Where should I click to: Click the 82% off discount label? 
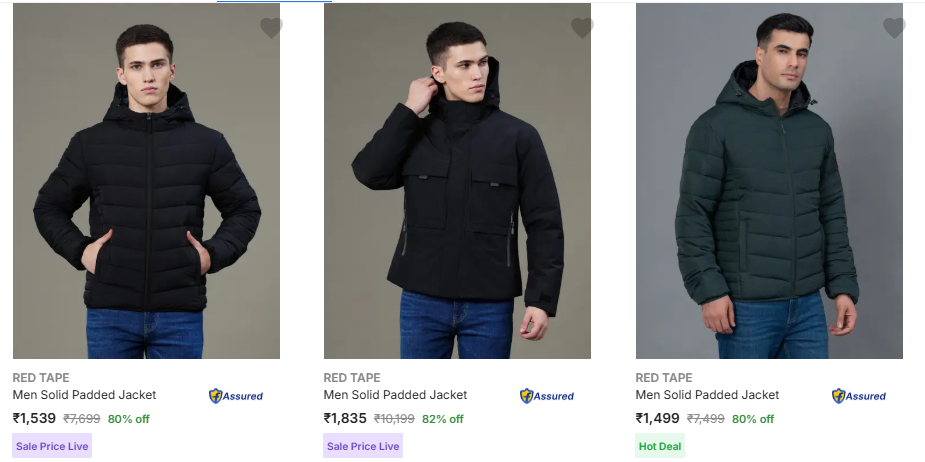pyautogui.click(x=443, y=419)
